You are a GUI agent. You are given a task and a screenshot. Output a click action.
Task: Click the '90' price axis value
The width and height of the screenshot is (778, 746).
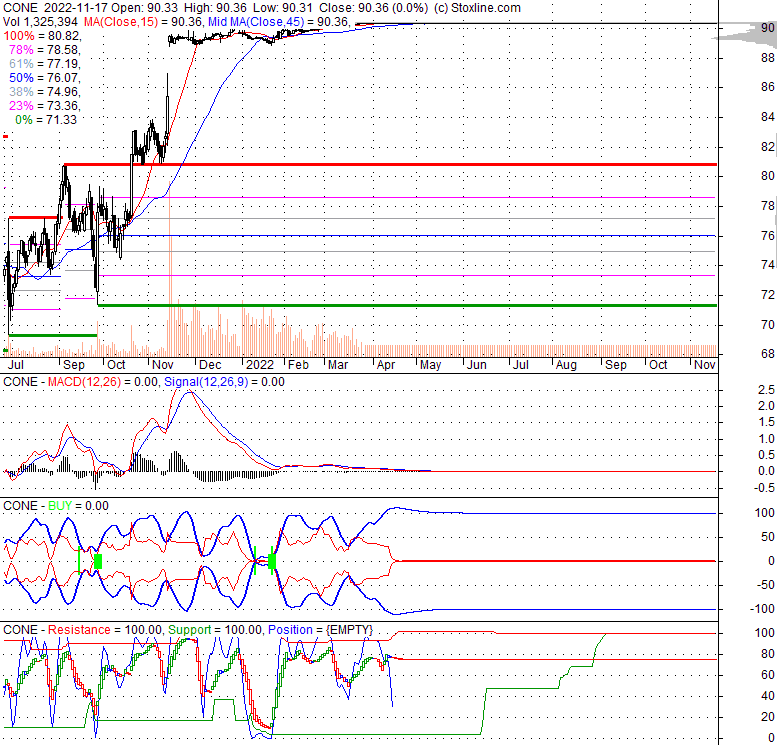click(768, 28)
